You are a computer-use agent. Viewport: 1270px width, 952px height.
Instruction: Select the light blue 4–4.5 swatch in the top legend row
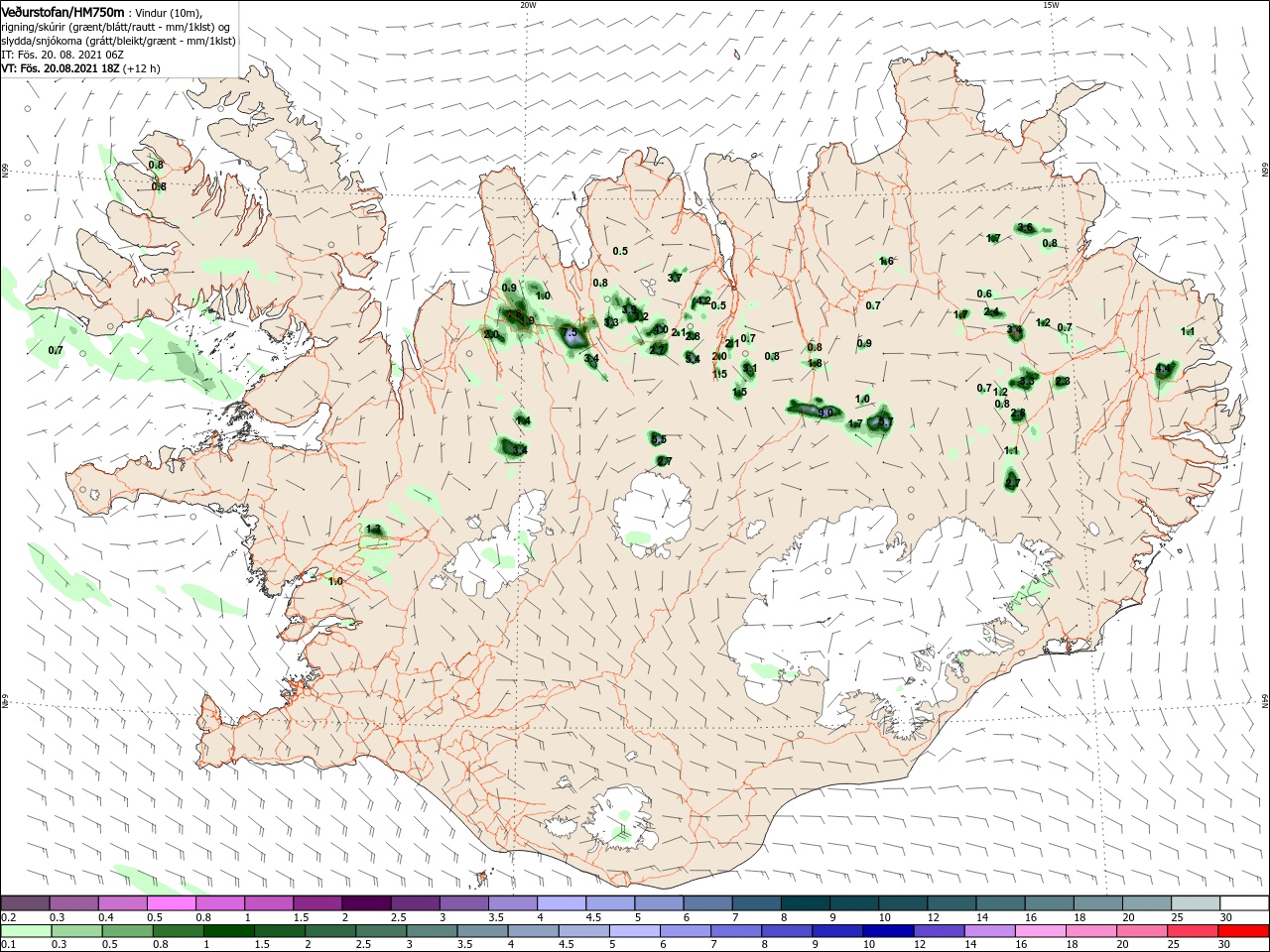click(561, 903)
